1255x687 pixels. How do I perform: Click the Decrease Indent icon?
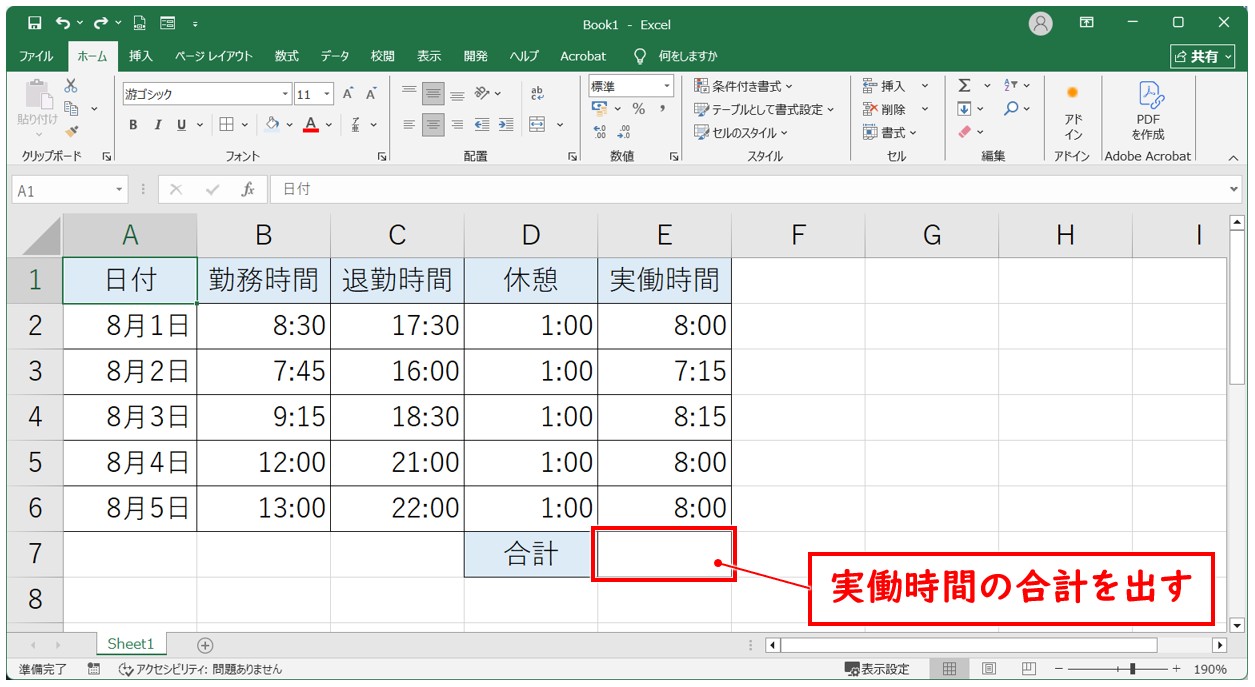[482, 125]
